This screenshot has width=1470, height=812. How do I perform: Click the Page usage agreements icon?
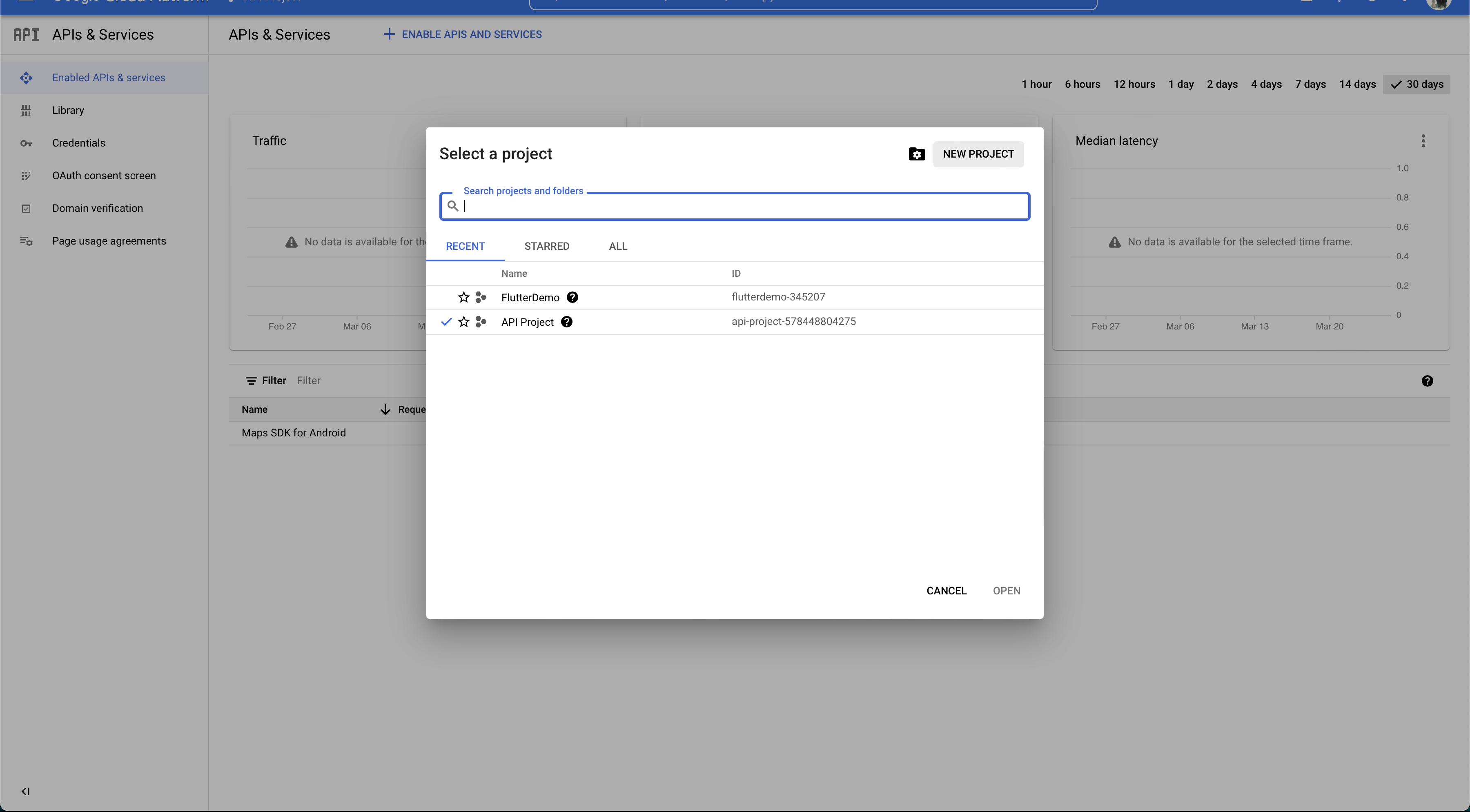pos(26,241)
